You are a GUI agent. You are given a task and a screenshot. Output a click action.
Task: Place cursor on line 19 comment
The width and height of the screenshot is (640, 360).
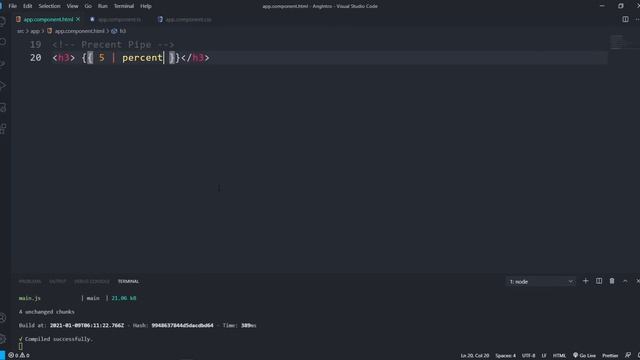tap(113, 44)
